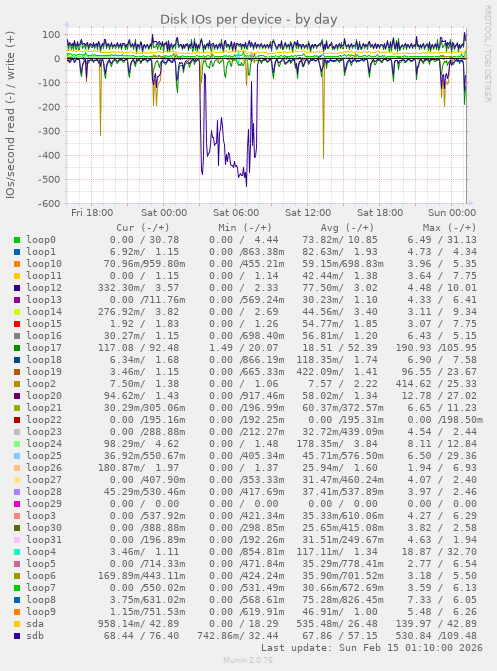
Task: Select the loop9 legend label
Action: pos(41,611)
